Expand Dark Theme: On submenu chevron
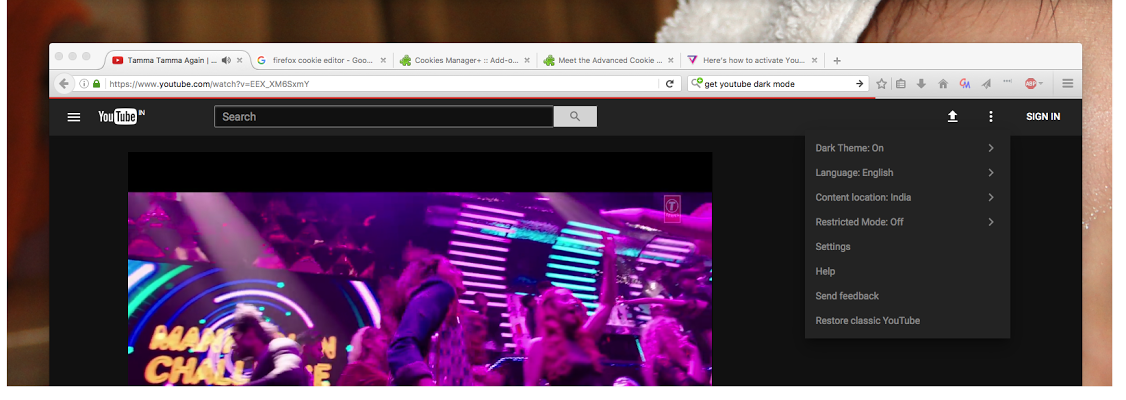Screen dimensions: 1126x400 click(991, 148)
